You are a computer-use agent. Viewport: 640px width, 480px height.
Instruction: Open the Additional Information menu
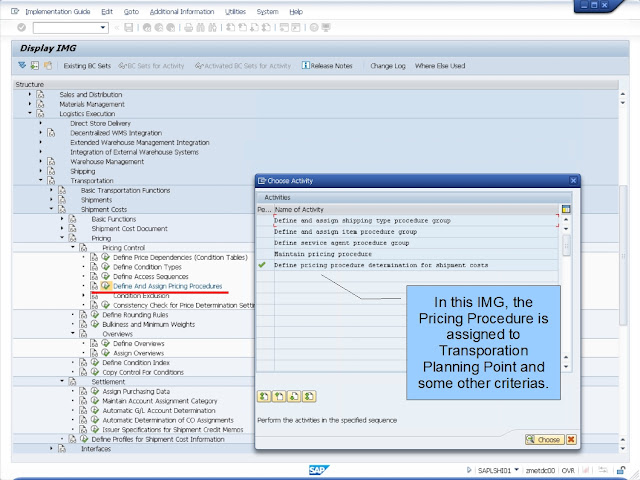[182, 12]
